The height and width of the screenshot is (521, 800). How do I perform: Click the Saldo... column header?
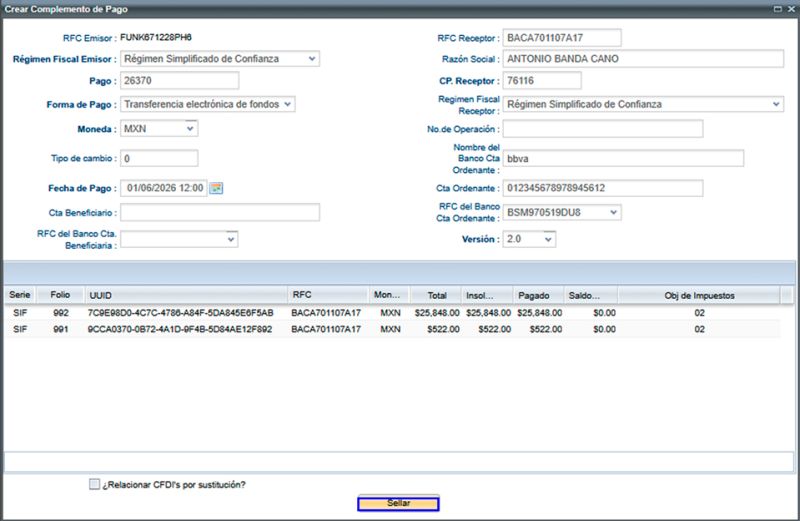591,295
